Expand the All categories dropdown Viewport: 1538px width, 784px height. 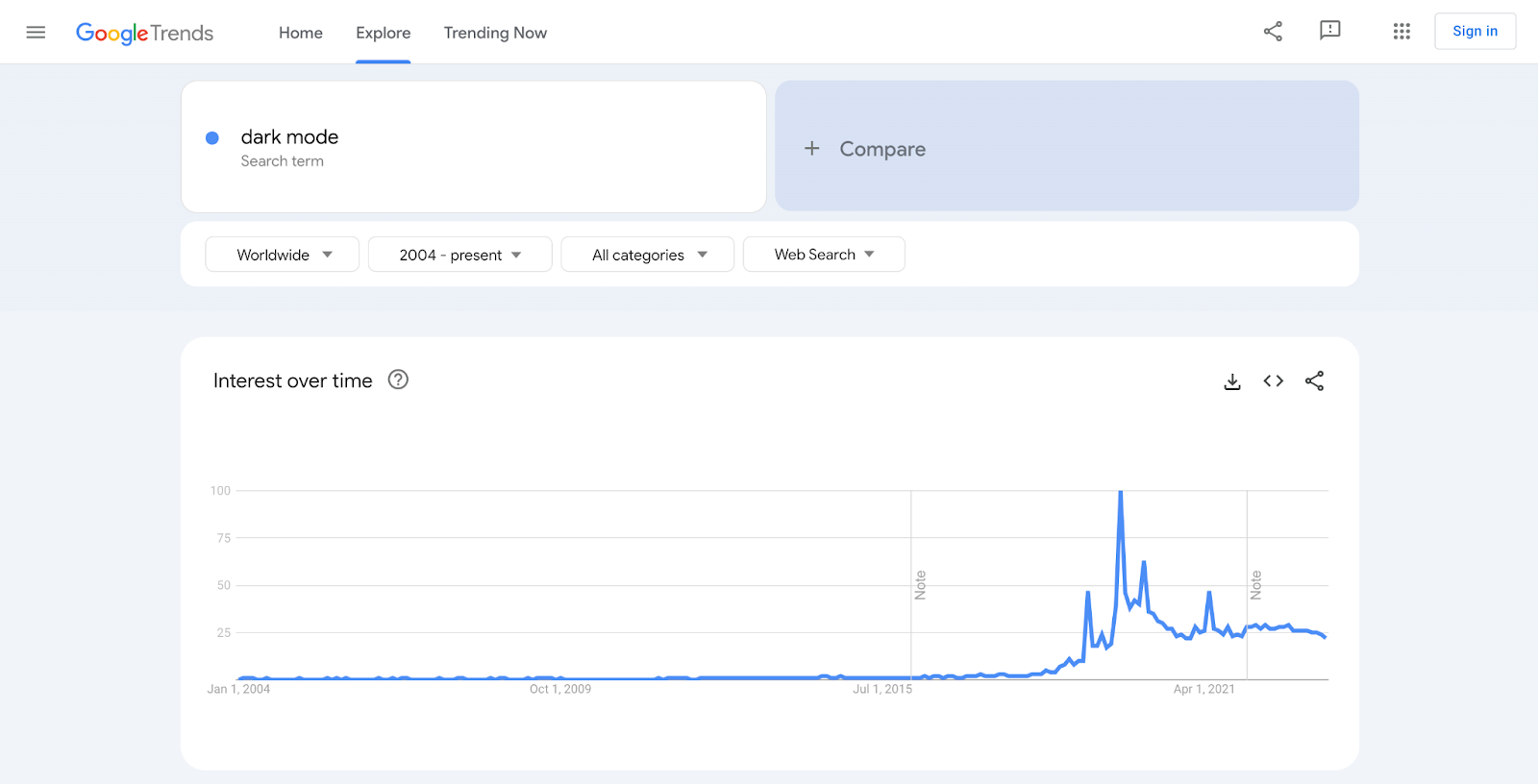point(648,255)
